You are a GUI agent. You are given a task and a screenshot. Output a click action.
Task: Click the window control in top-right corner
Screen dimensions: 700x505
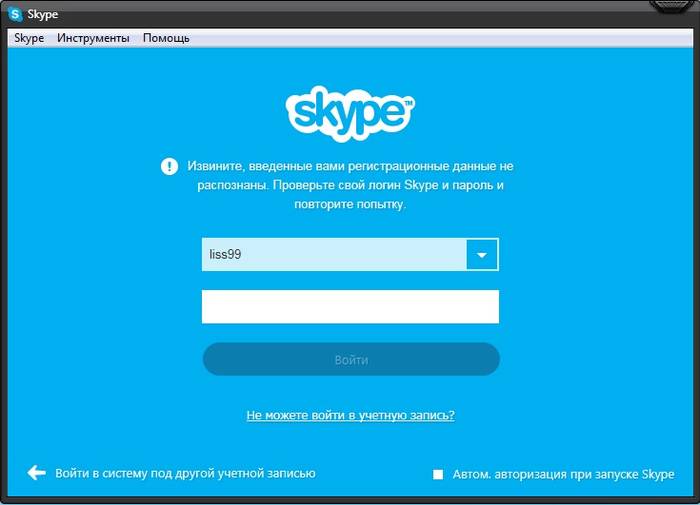673,5
